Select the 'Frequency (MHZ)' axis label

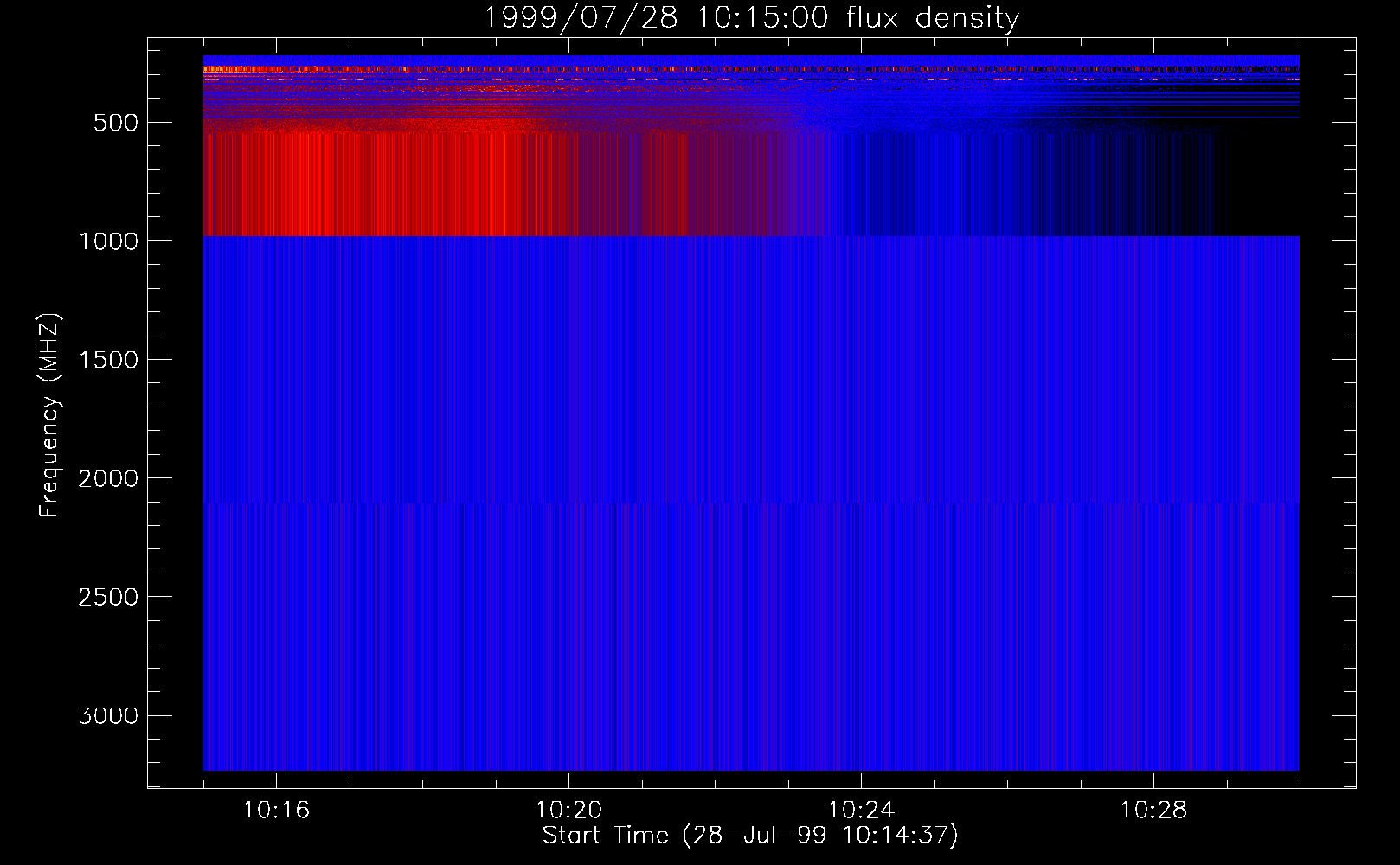tap(49, 414)
